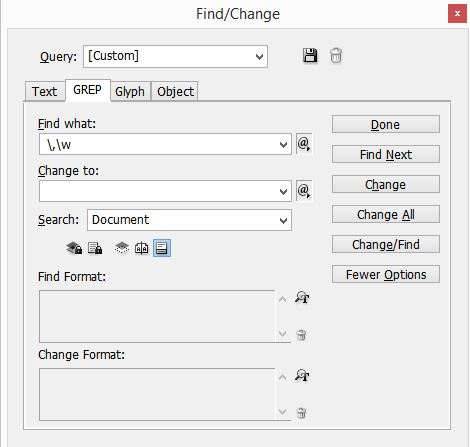The image size is (470, 447).
Task: Open the Find what history dropdown
Action: [283, 144]
